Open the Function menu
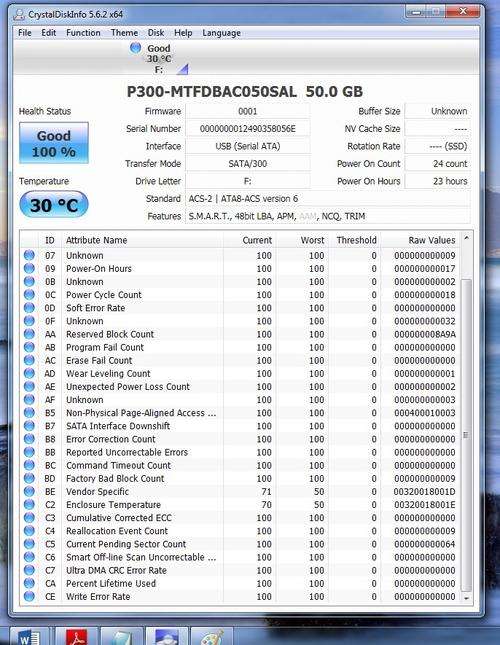The width and height of the screenshot is (500, 645). tap(83, 33)
